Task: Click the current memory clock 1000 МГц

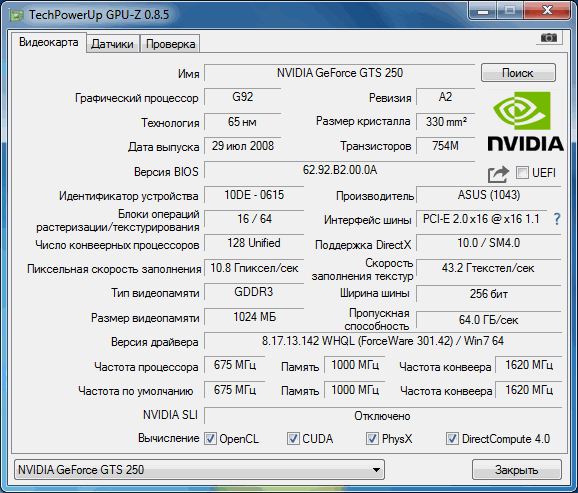Action: point(355,365)
